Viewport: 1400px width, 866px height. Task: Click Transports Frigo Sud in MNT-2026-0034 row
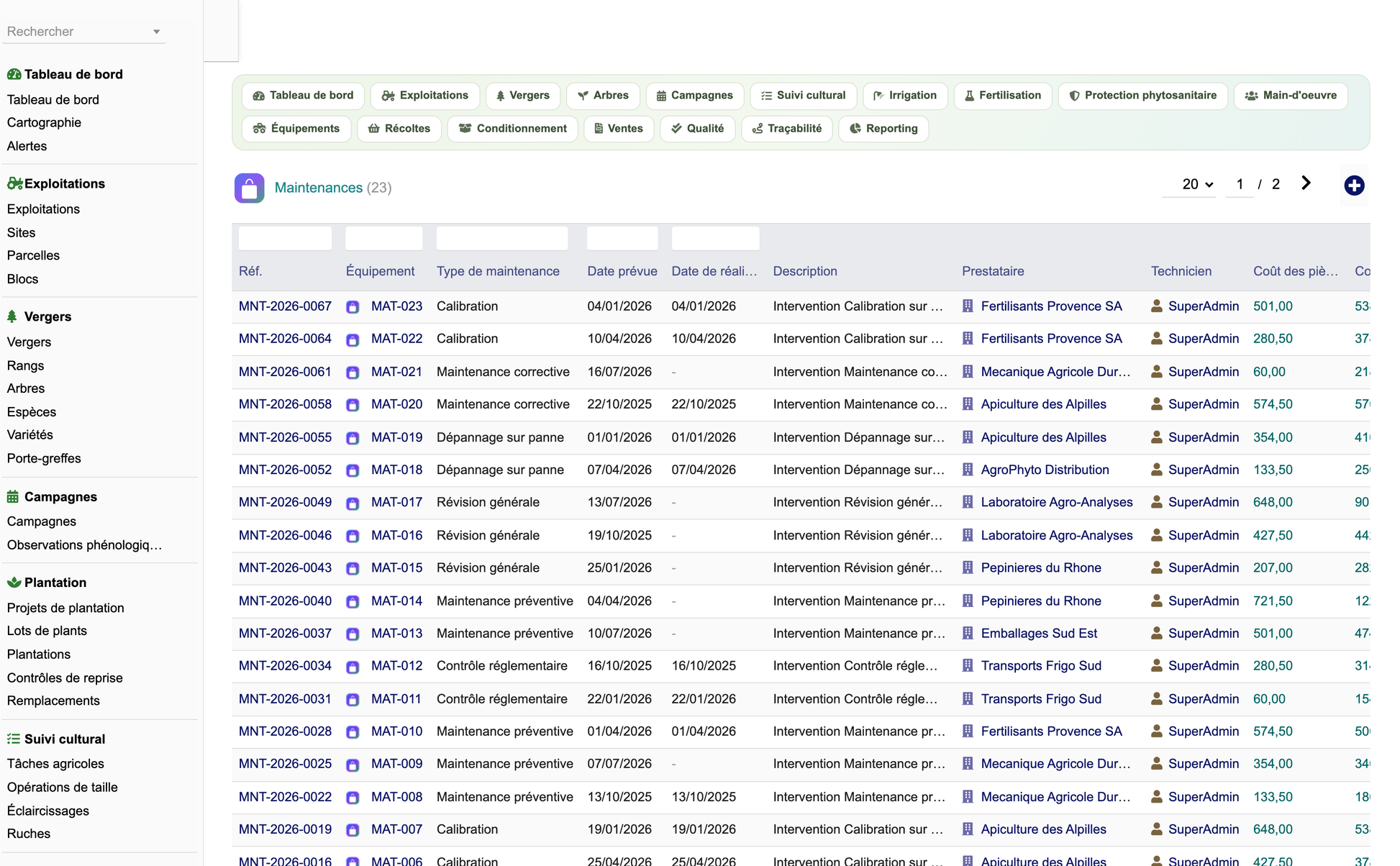pos(1041,666)
